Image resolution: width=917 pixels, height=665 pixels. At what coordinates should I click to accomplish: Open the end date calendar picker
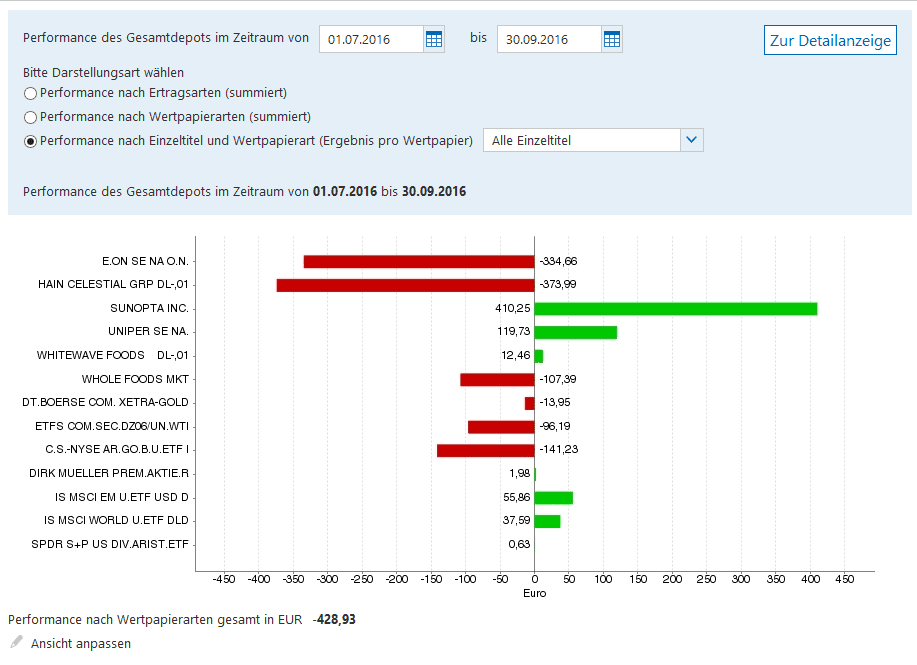tap(612, 39)
